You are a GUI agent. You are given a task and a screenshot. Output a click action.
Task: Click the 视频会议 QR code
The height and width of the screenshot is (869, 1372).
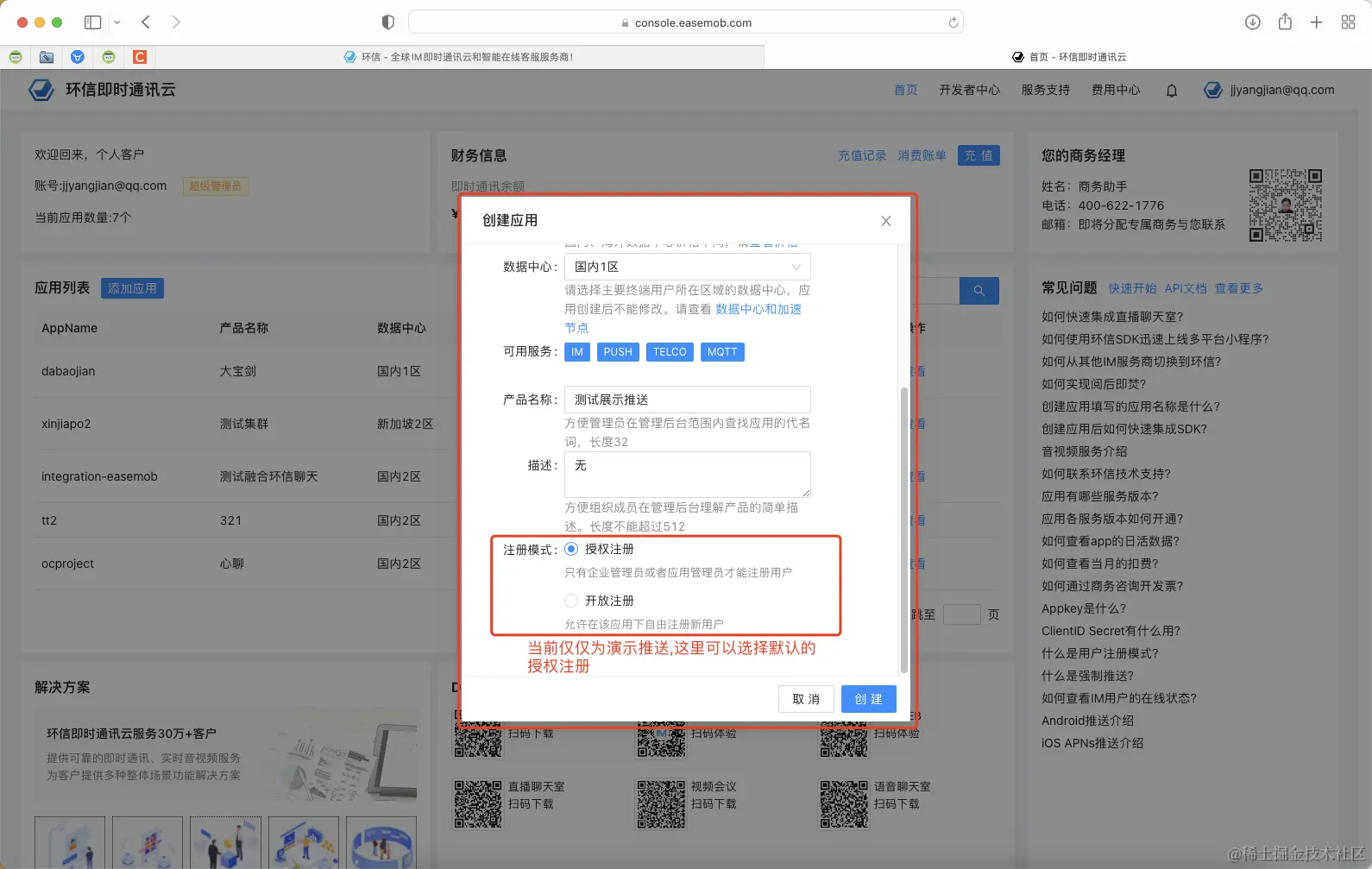point(661,804)
